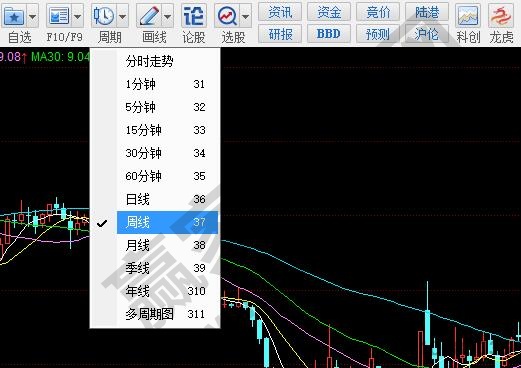The image size is (521, 368).
Task: Open the 科创 chart icon
Action: tap(468, 16)
